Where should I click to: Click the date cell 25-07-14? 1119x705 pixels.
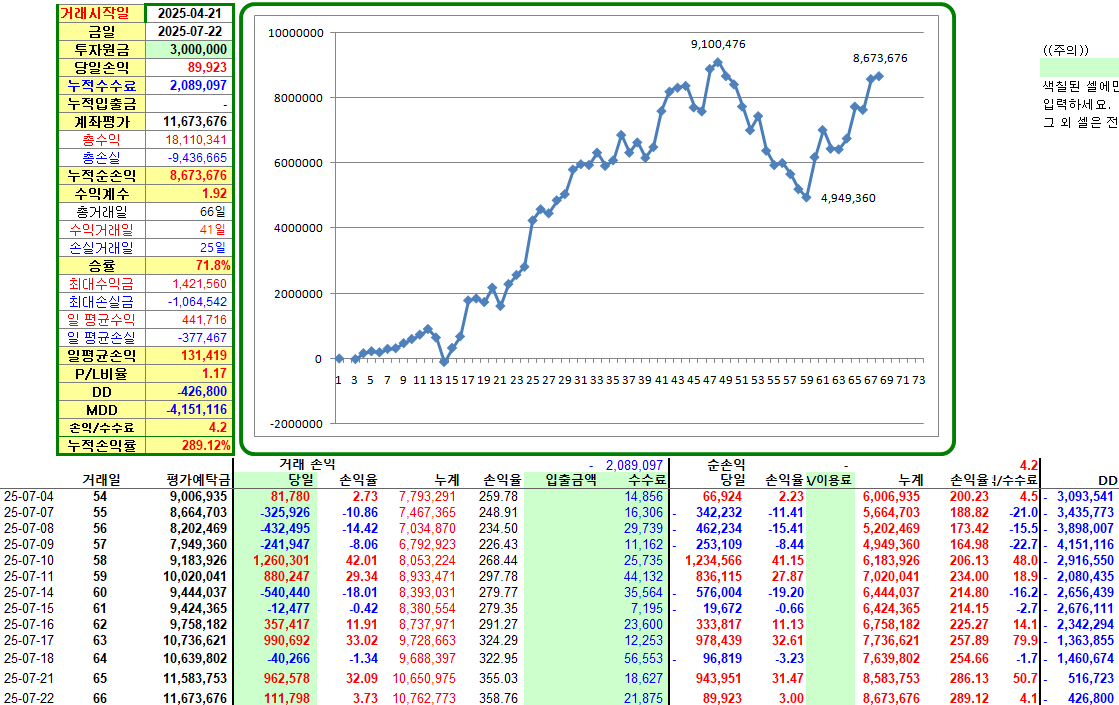(x=29, y=593)
